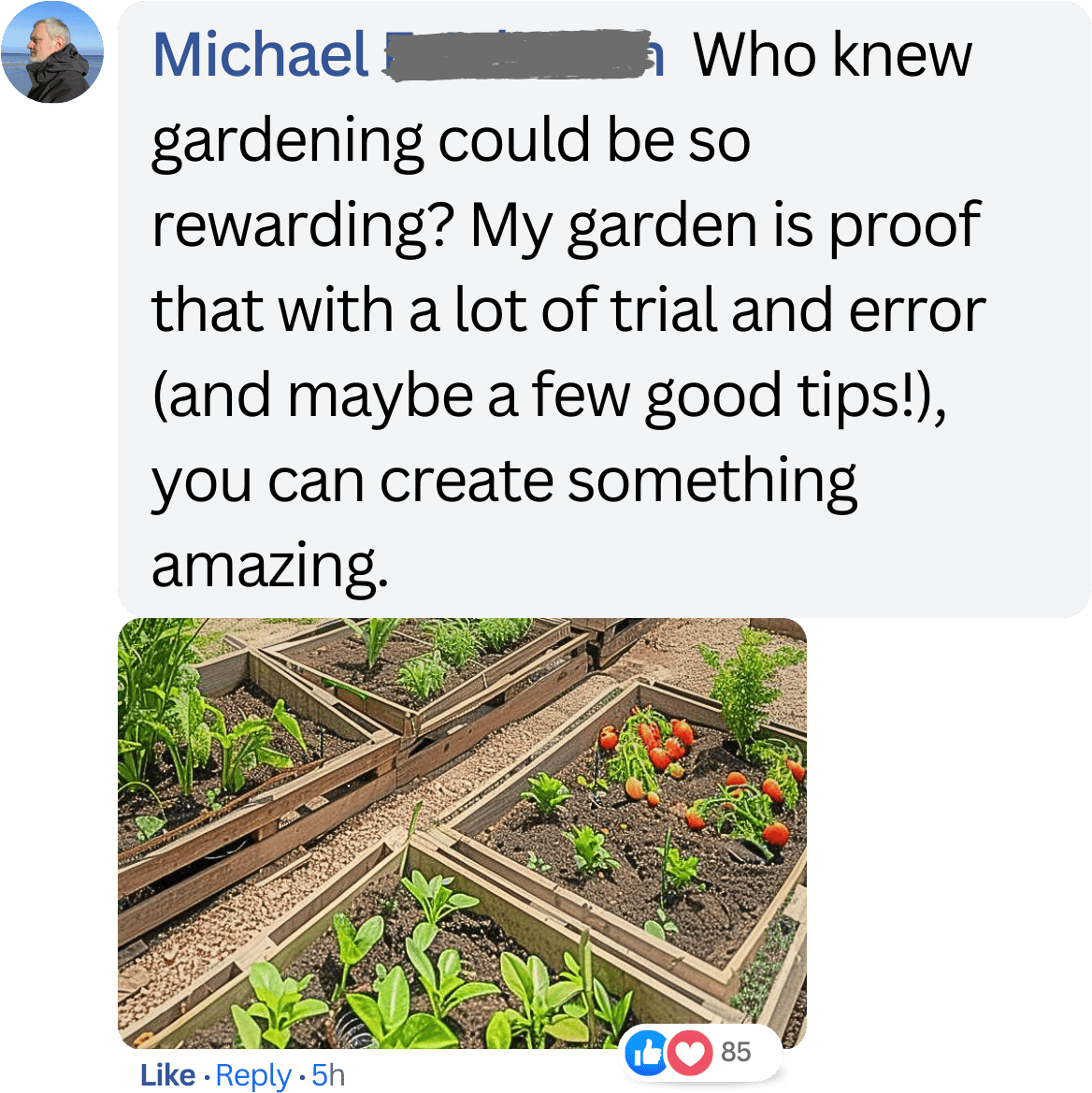Click the top raised bed in photo

[x=425, y=669]
